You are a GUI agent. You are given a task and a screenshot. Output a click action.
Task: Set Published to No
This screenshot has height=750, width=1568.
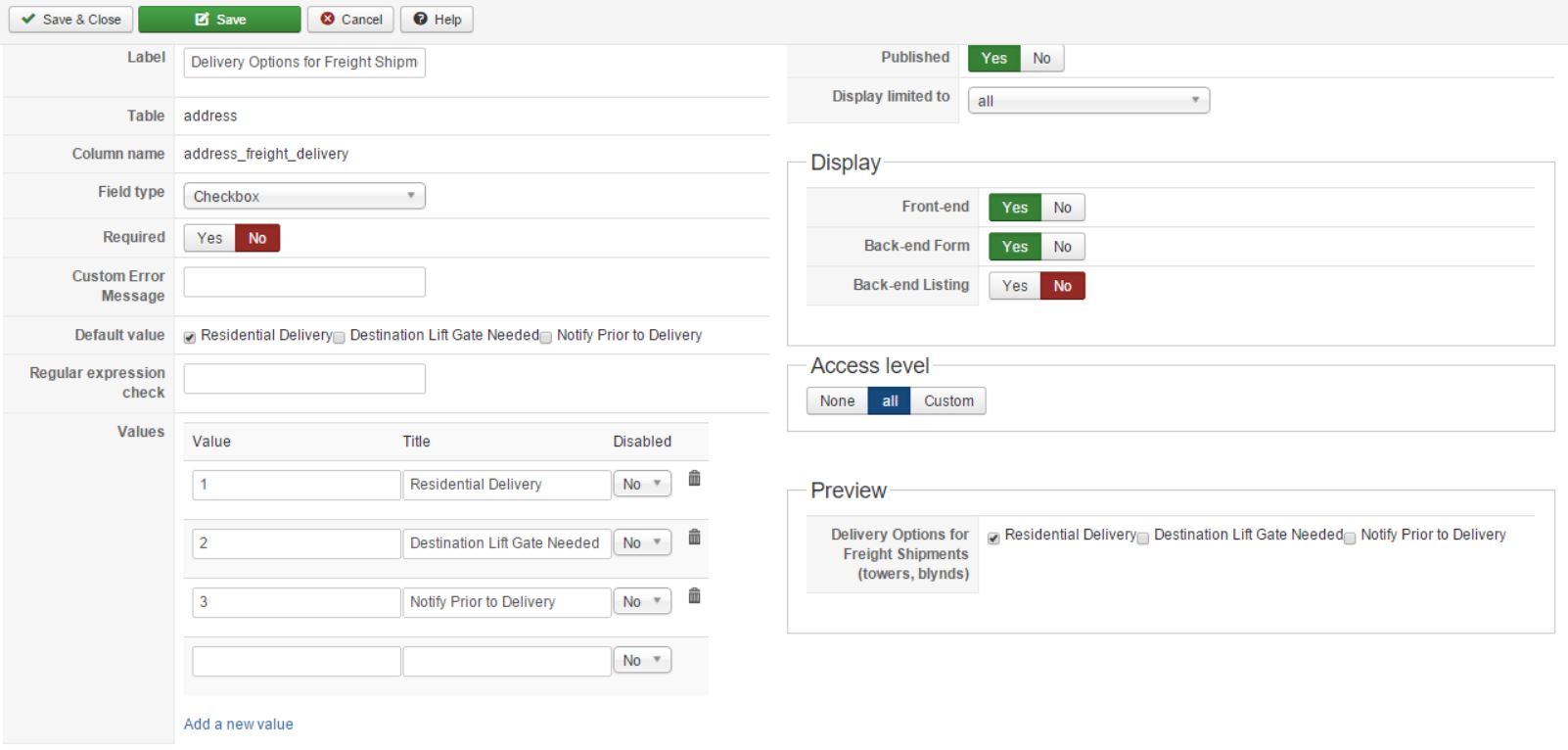tap(1041, 59)
